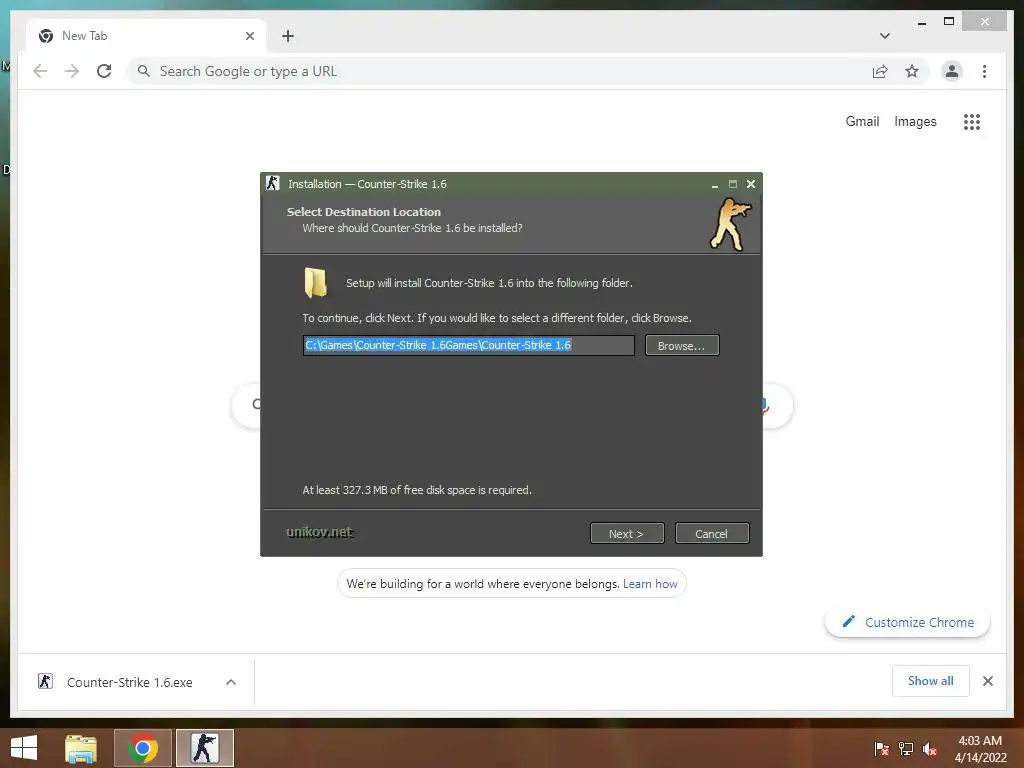Cancel the Counter-Strike installation
Screen dimensions: 1024x768
[712, 534]
